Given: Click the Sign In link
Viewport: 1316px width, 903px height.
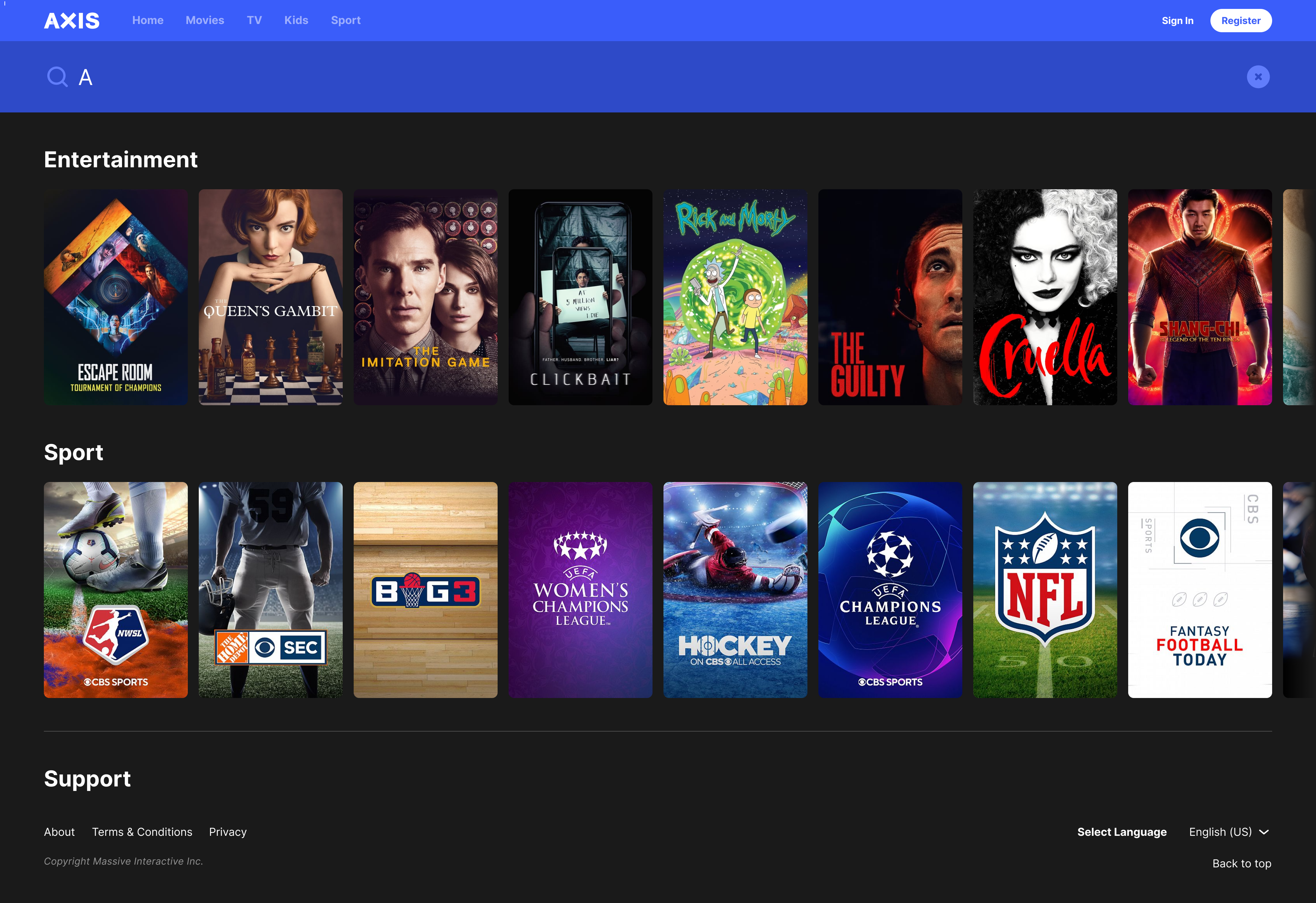Looking at the screenshot, I should (1177, 20).
